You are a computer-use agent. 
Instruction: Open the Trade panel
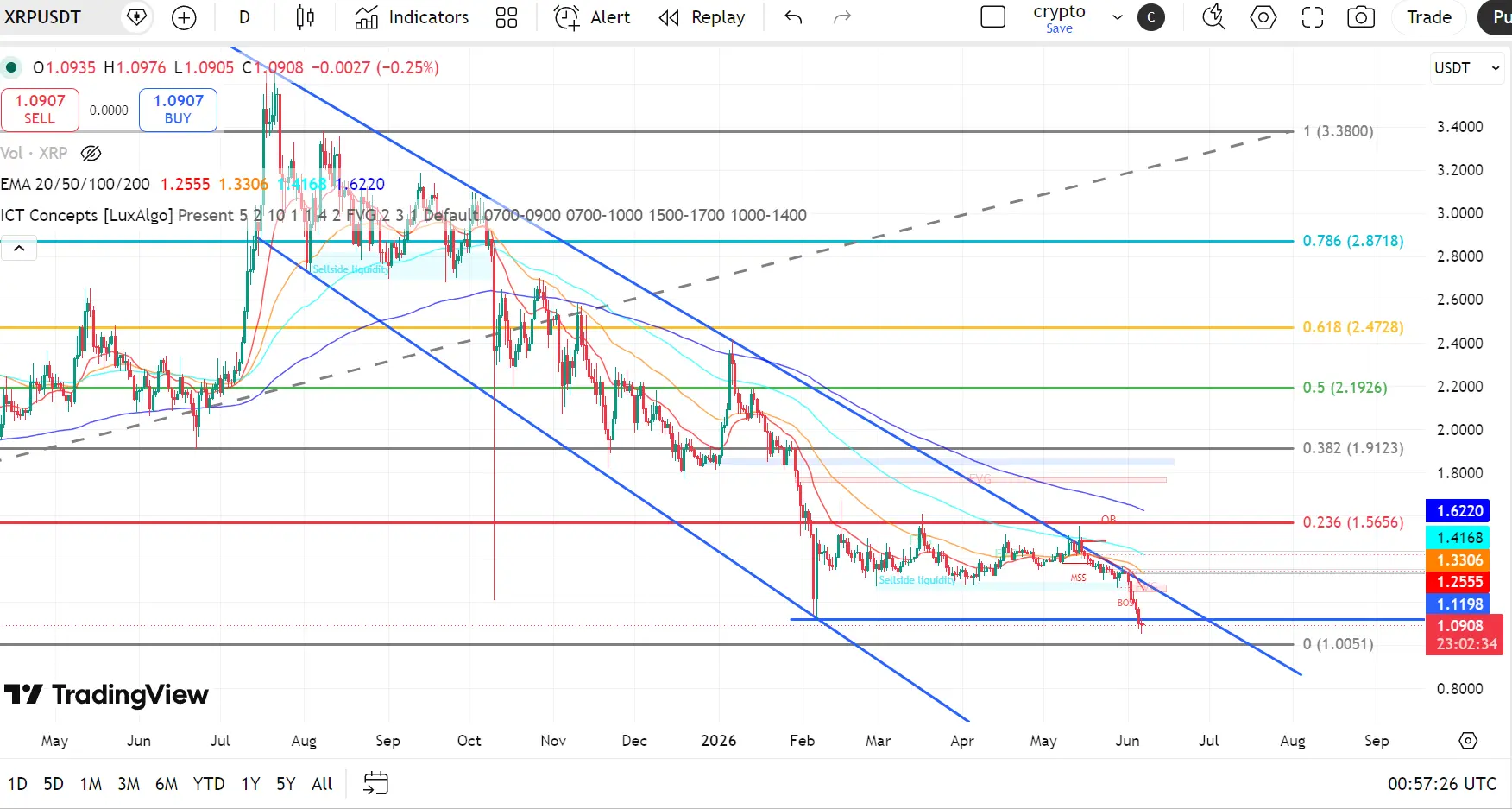click(x=1429, y=17)
